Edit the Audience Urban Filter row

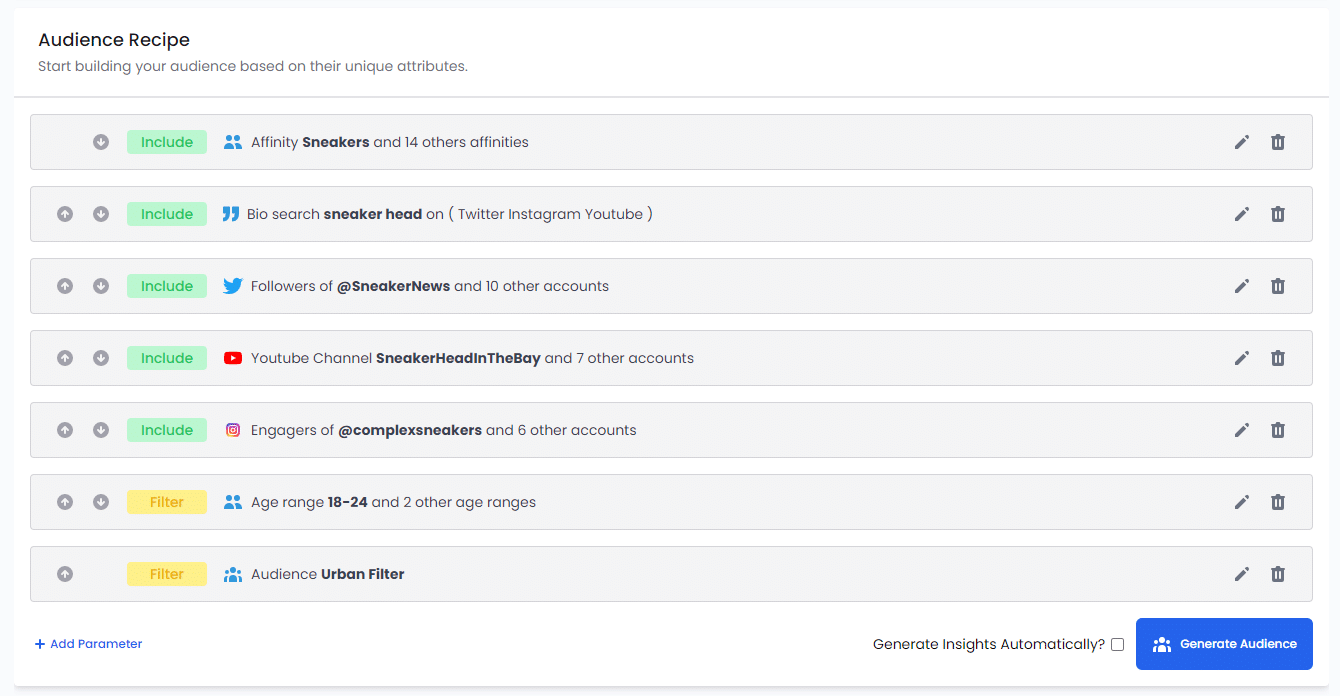pyautogui.click(x=1242, y=574)
